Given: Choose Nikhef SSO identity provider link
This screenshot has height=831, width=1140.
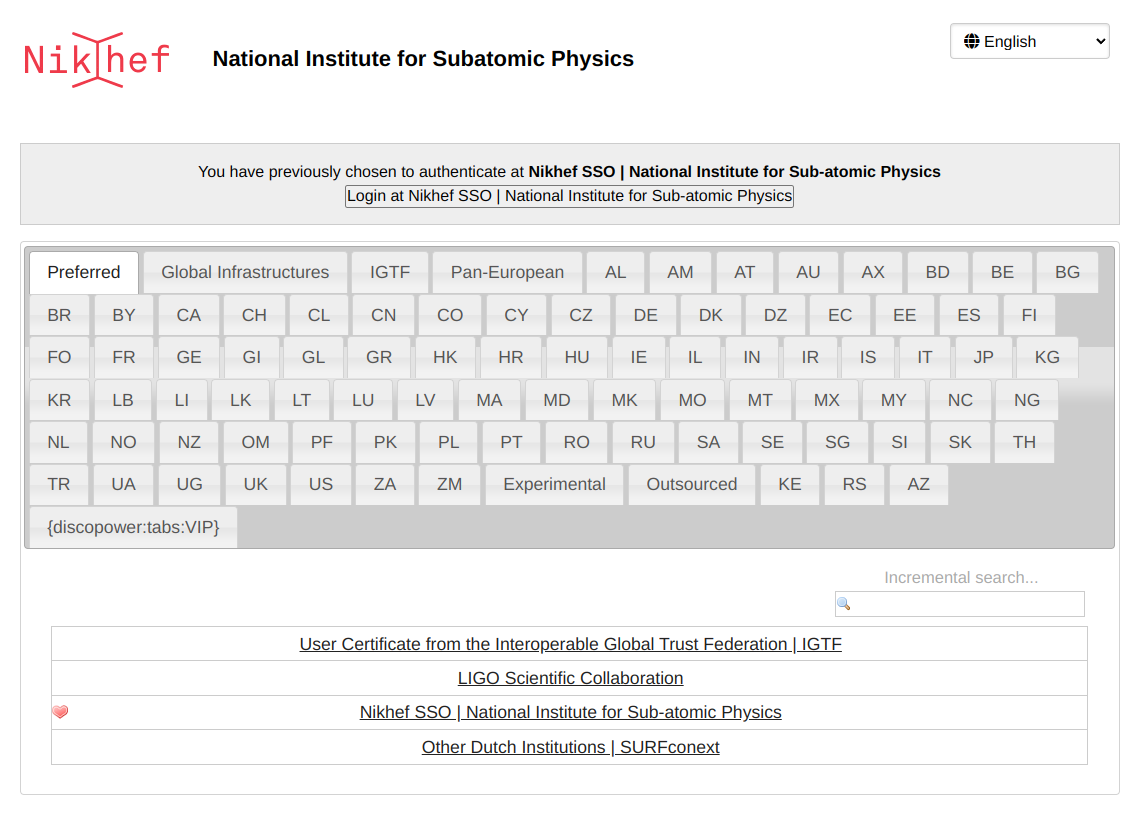Looking at the screenshot, I should point(571,712).
